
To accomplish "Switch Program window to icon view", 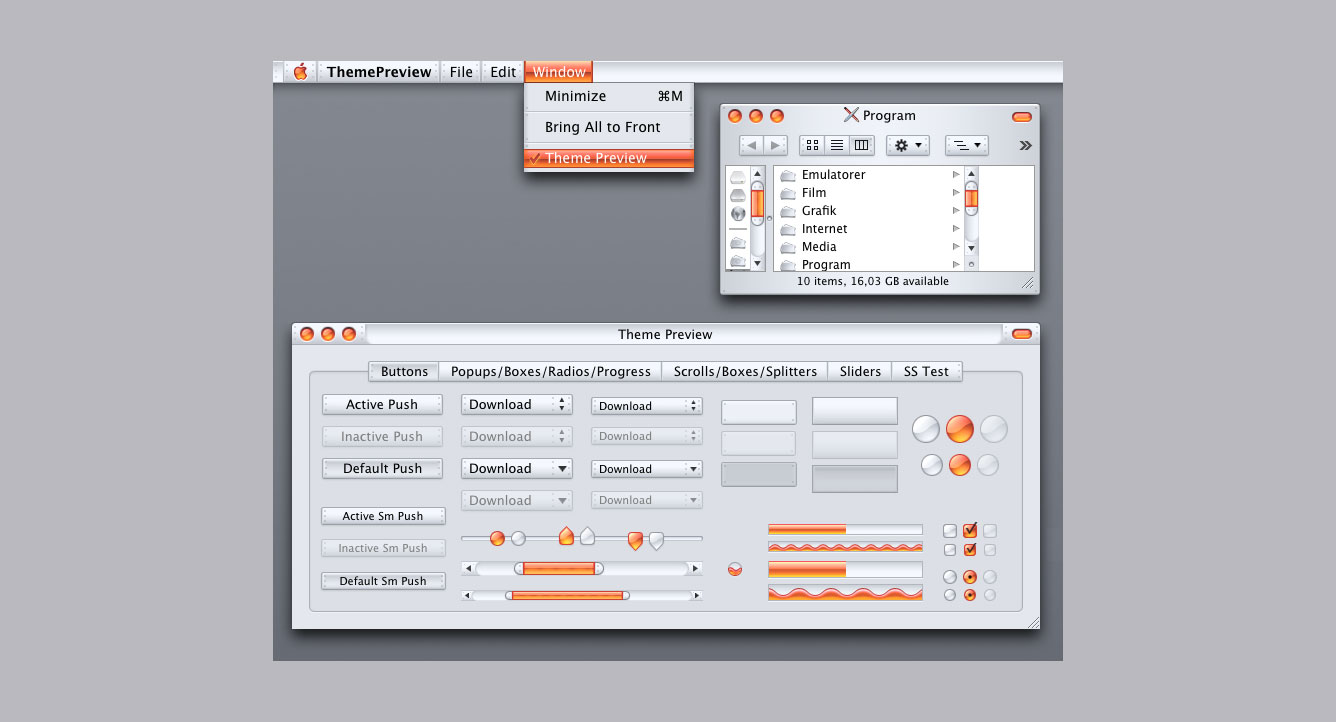I will [x=812, y=145].
